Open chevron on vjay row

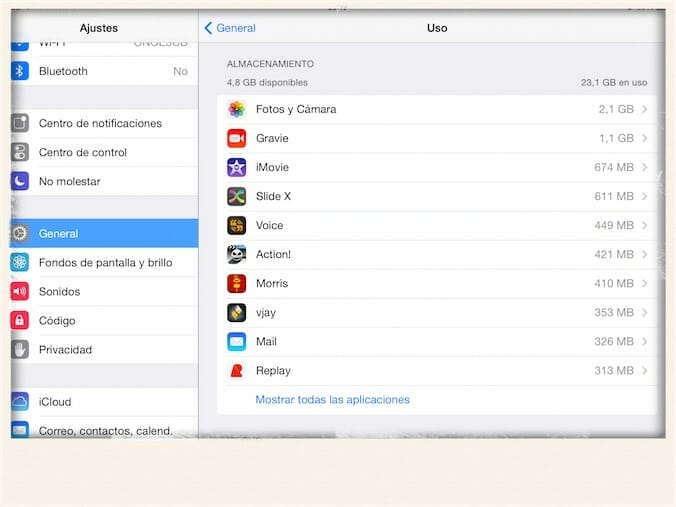click(645, 313)
